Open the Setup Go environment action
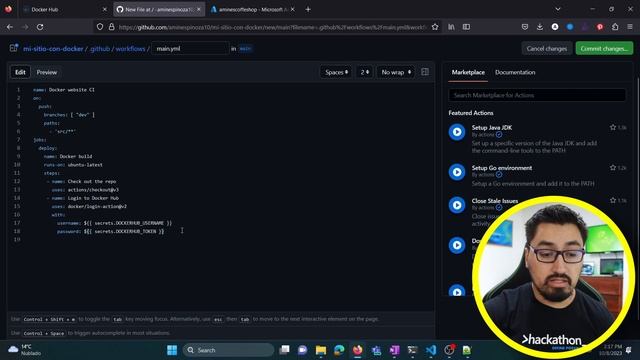The height and width of the screenshot is (360, 640). 502,168
